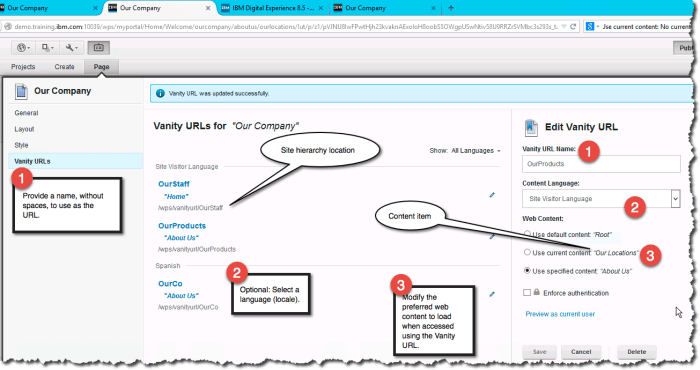This screenshot has height=370, width=700.
Task: Open the OurStaff vanity URL link
Action: coord(174,184)
